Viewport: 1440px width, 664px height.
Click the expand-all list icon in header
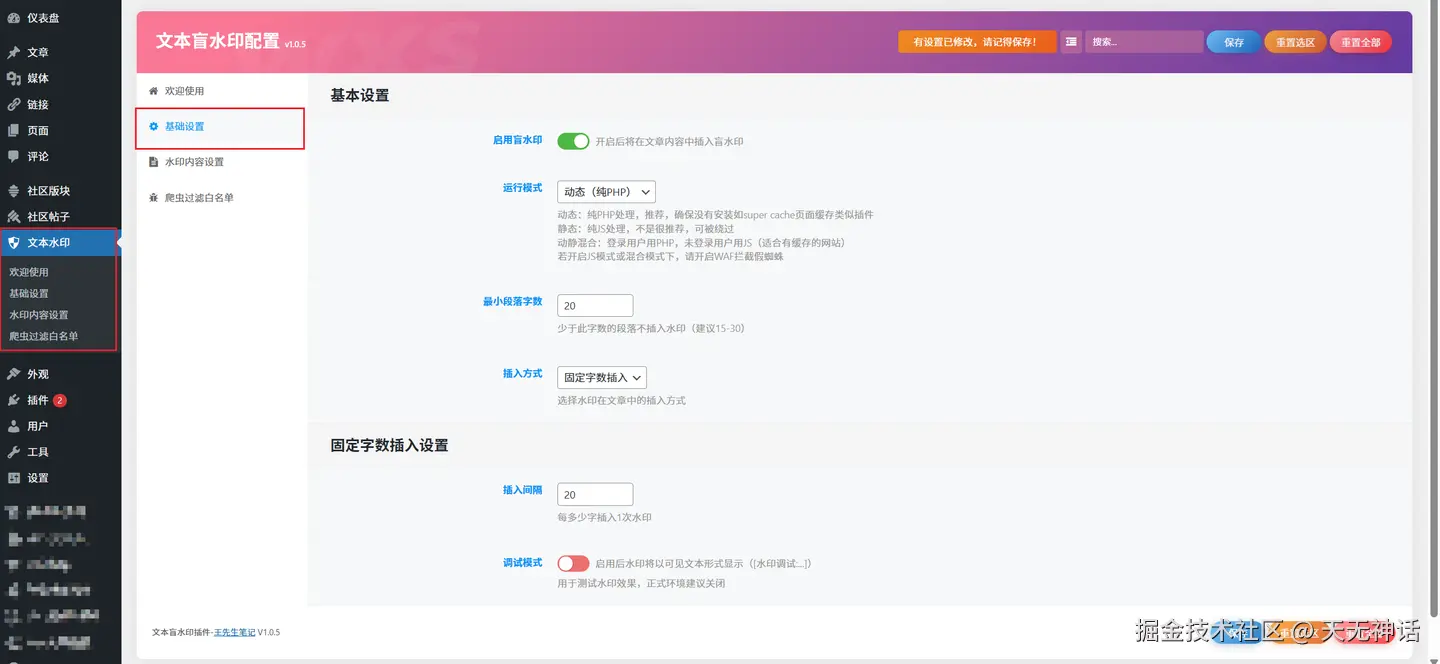tap(1071, 42)
